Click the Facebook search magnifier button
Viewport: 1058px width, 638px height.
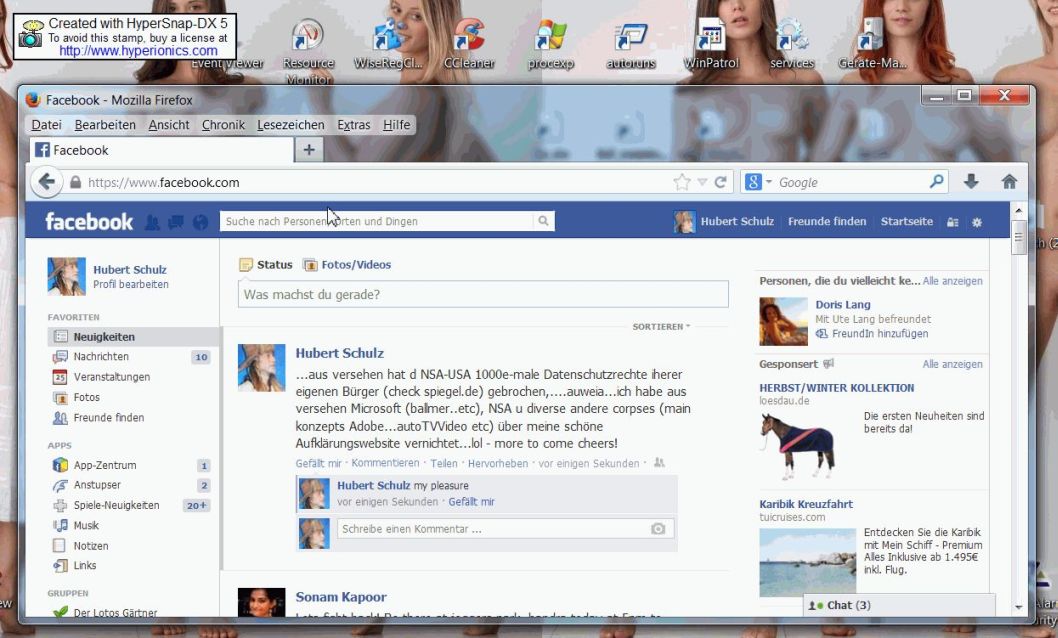pos(543,221)
